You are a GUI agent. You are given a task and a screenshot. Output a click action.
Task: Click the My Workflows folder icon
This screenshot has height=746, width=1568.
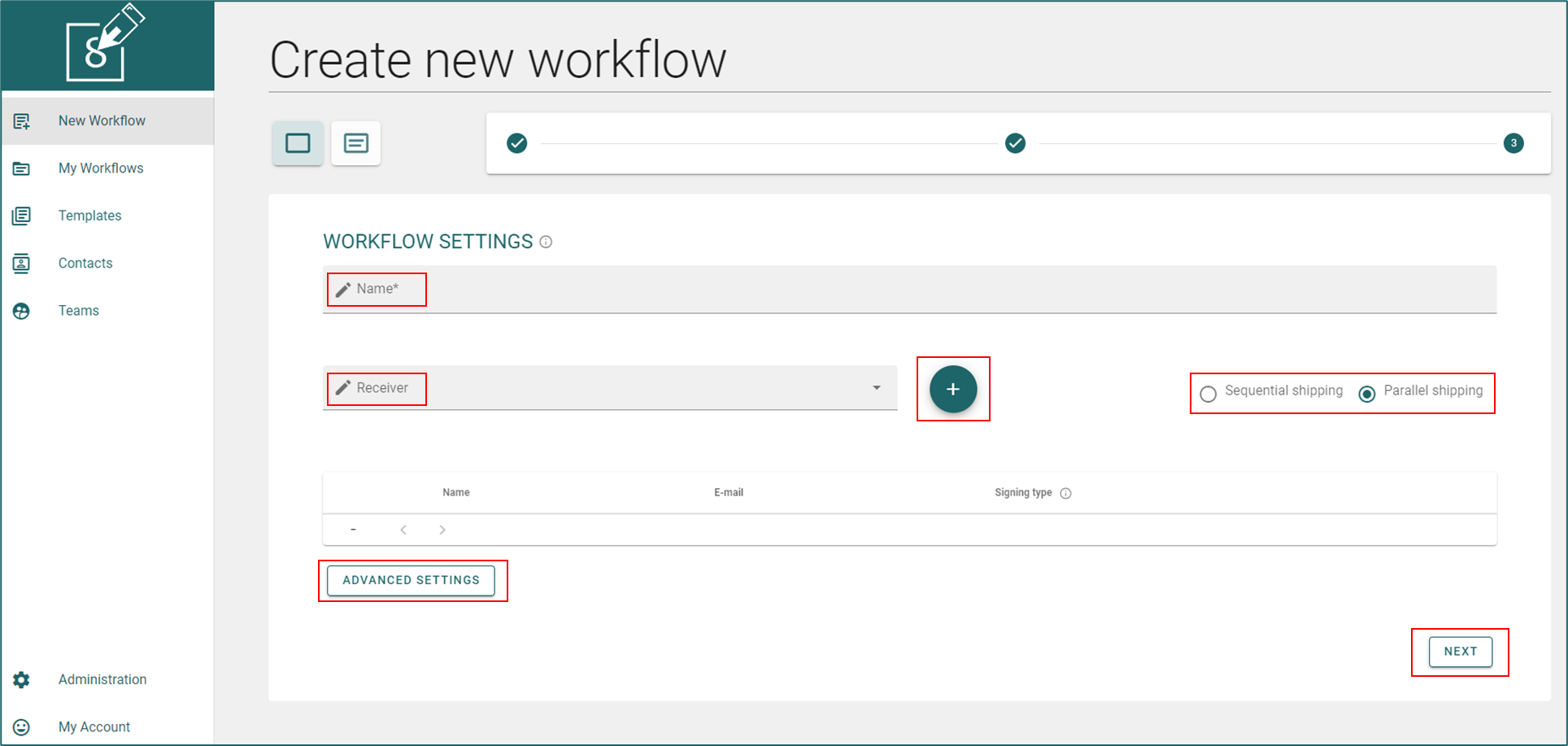click(22, 168)
